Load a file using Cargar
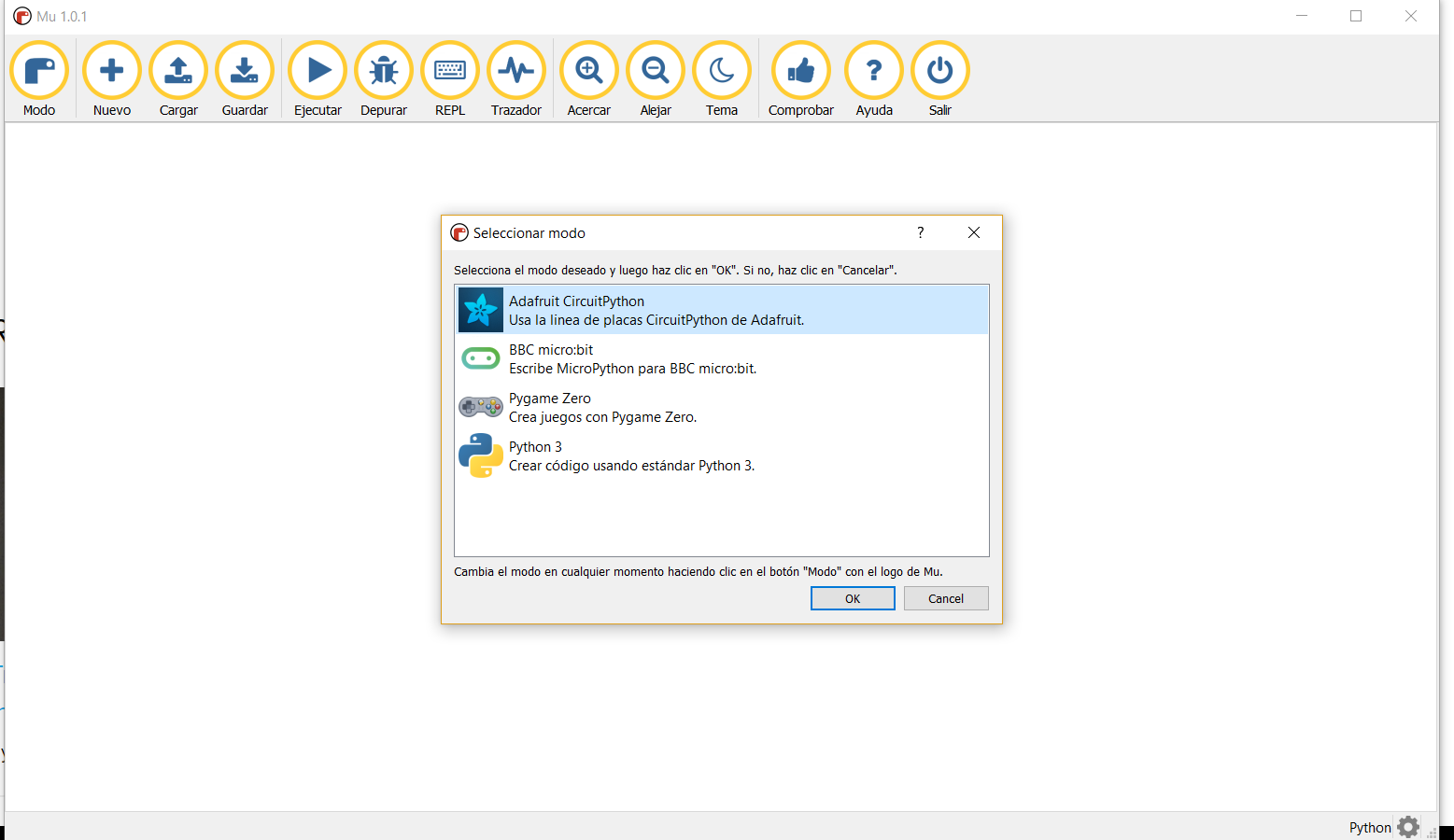The width and height of the screenshot is (1454, 840). [x=178, y=79]
